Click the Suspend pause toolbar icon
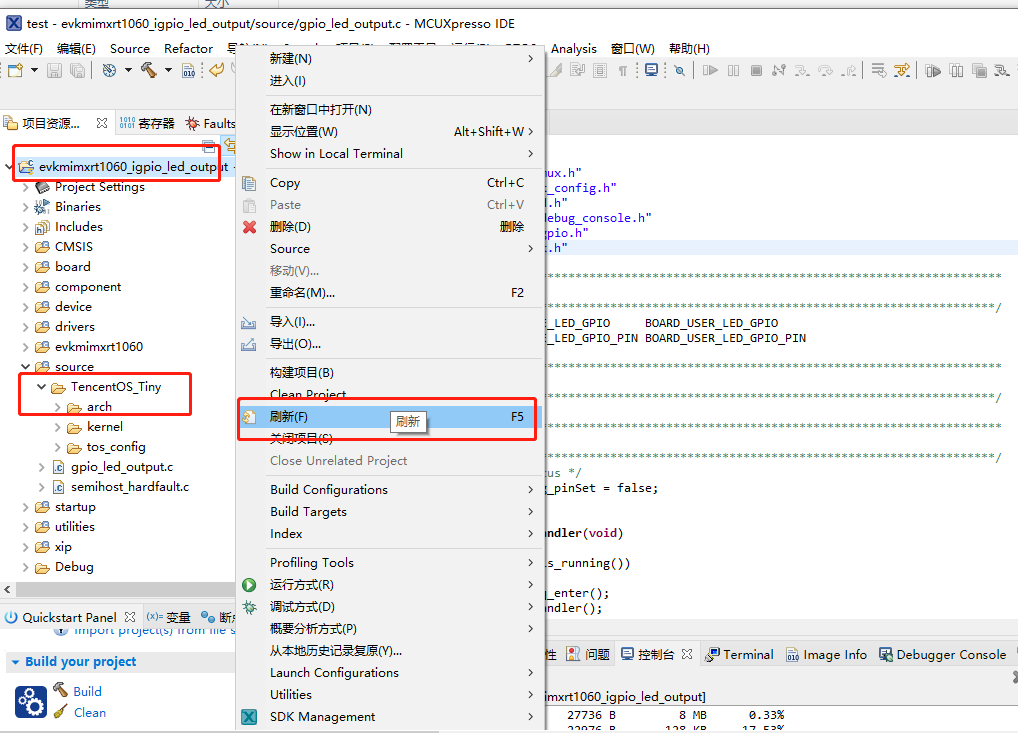 pyautogui.click(x=734, y=70)
